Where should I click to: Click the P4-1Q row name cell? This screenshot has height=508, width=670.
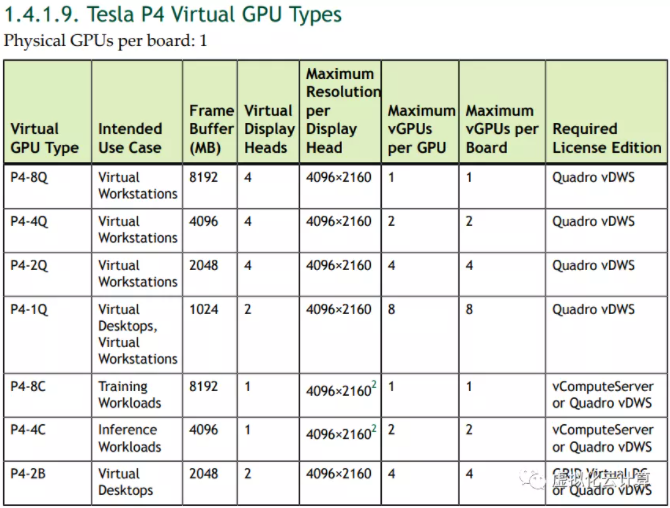click(29, 309)
